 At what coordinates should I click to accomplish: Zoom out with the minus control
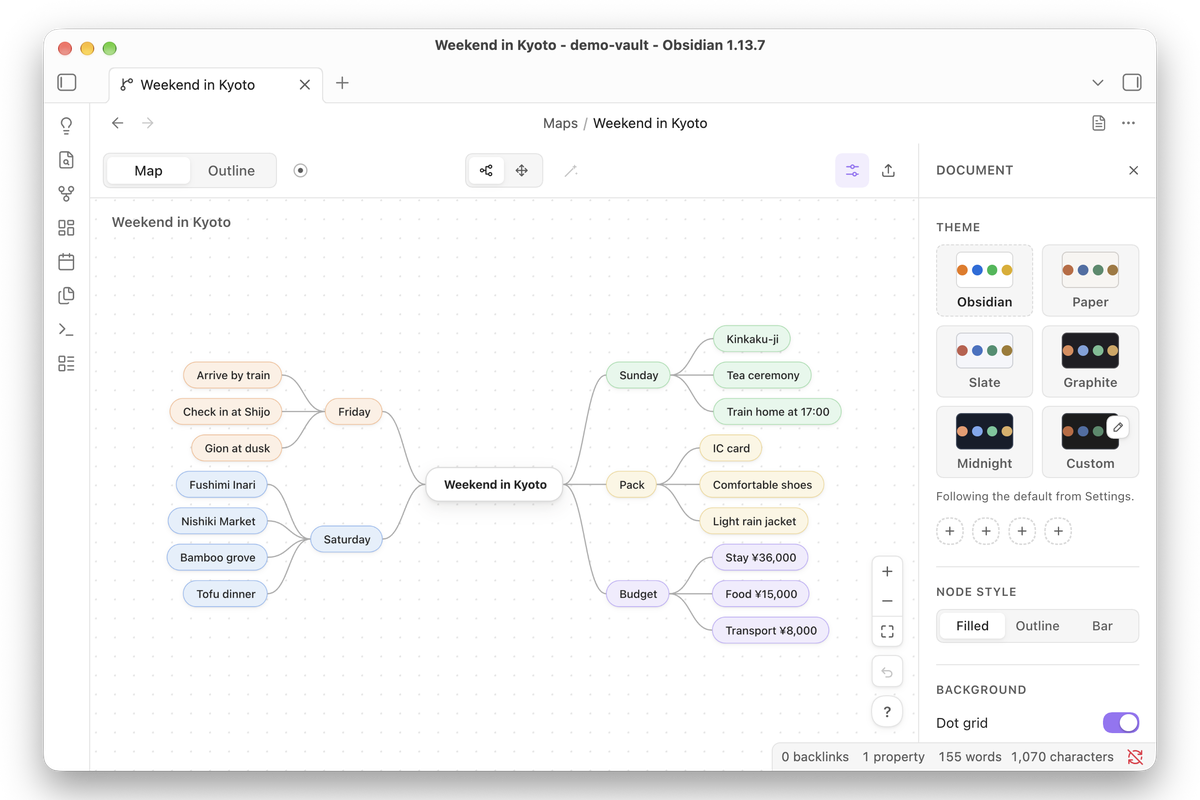(x=887, y=602)
